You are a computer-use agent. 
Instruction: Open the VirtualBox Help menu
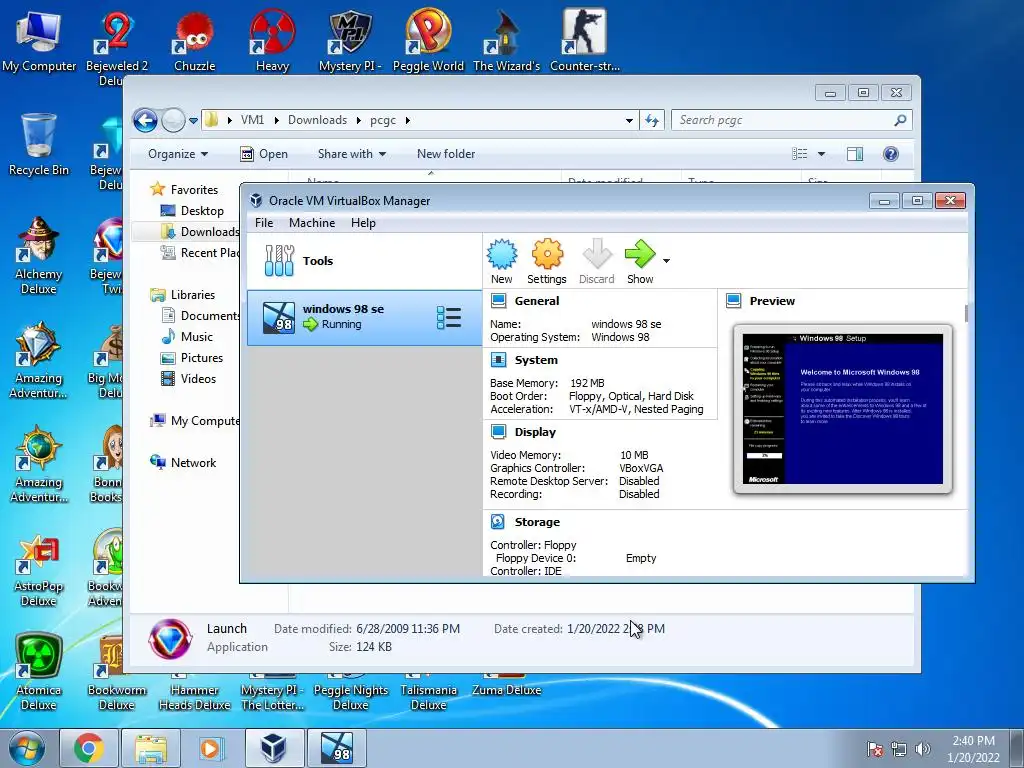pyautogui.click(x=363, y=223)
